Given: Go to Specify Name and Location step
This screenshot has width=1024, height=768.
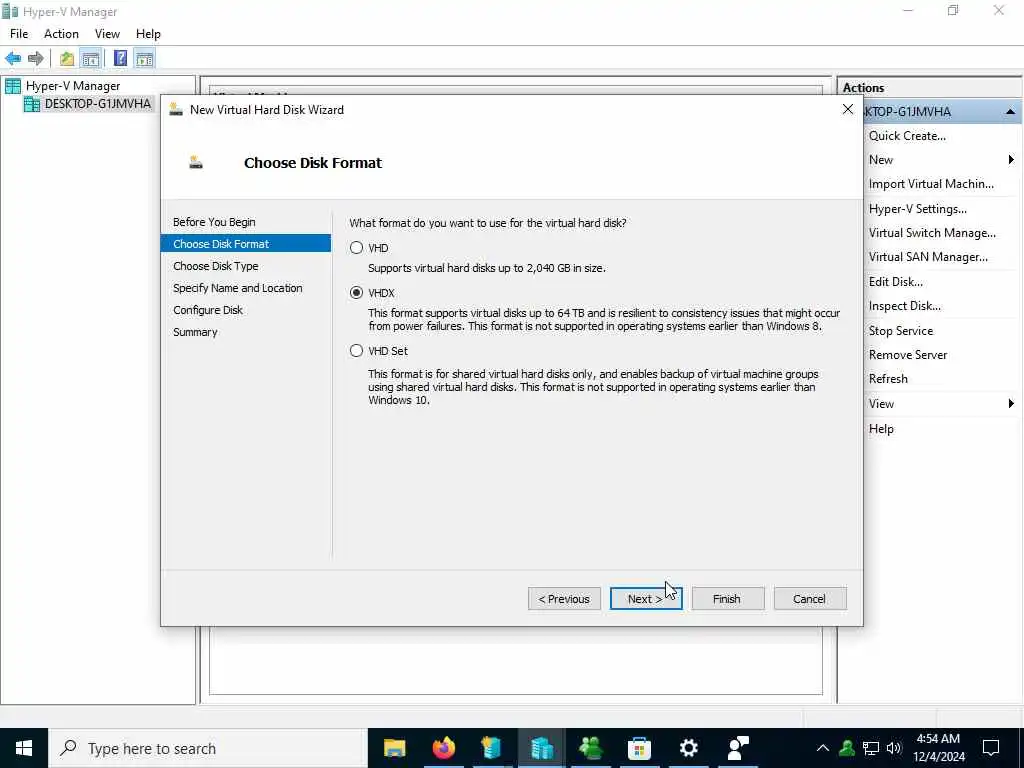Looking at the screenshot, I should [x=238, y=288].
